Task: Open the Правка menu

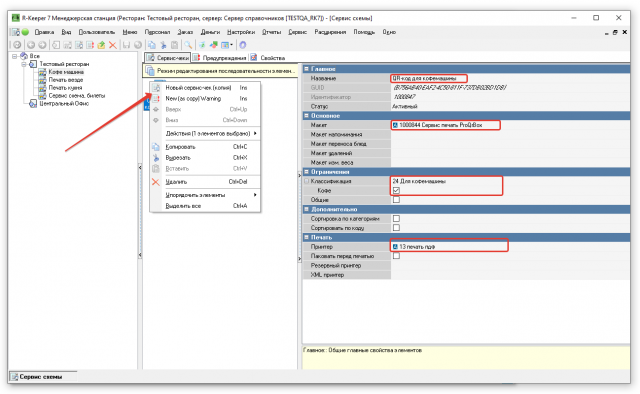Action: pos(44,32)
